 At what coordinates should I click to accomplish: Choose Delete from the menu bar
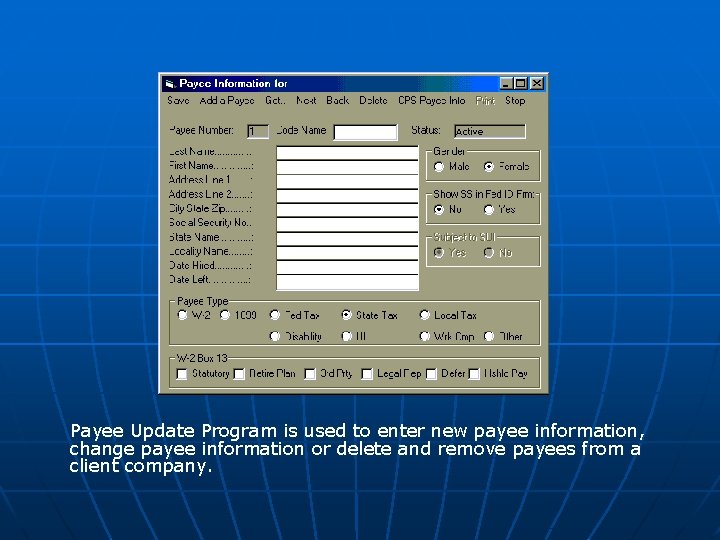point(373,100)
